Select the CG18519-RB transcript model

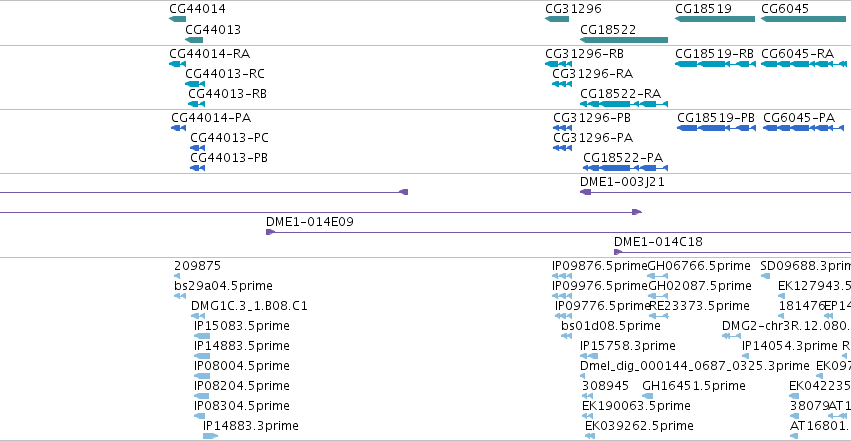pos(715,64)
